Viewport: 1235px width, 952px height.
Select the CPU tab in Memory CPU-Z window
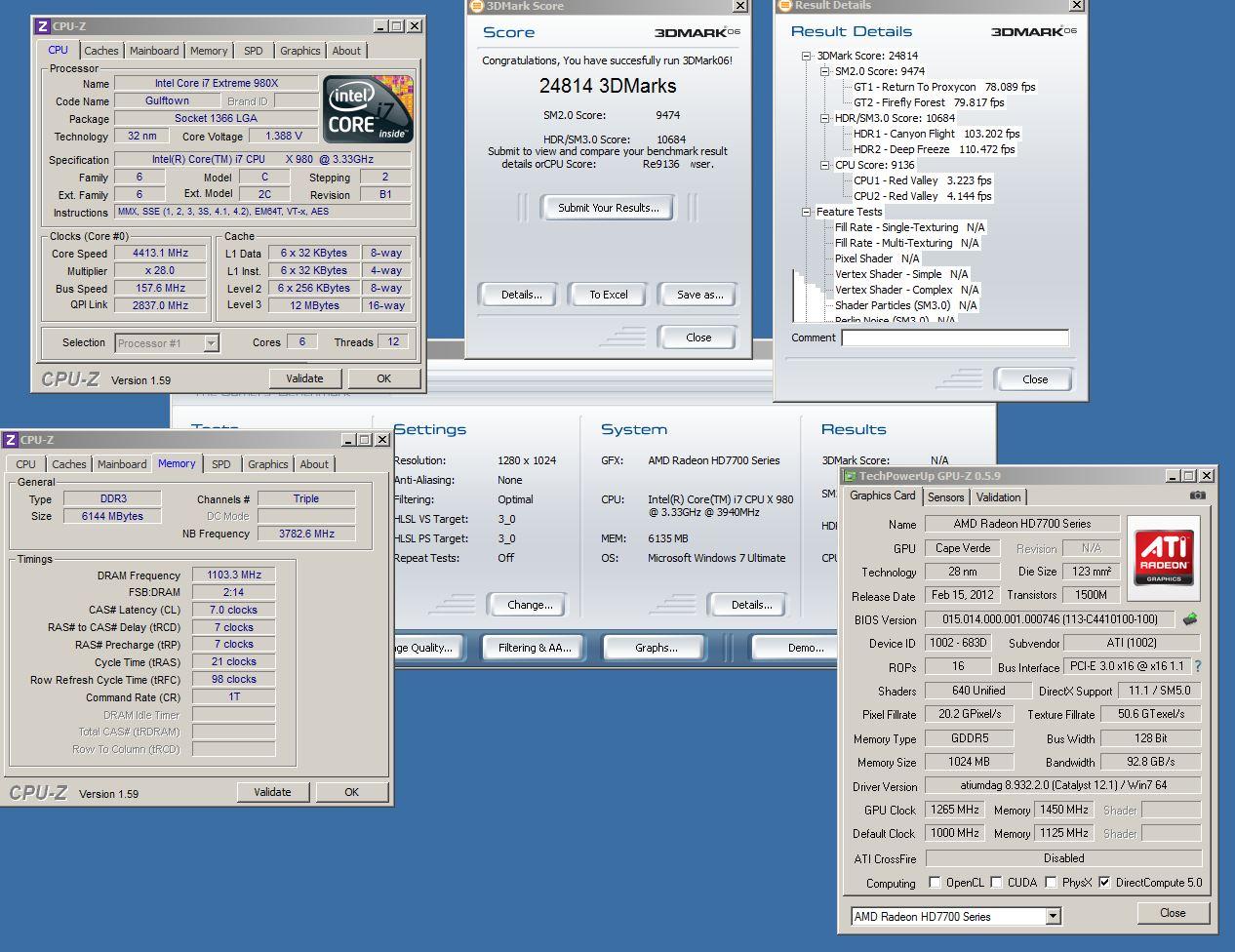click(x=26, y=464)
